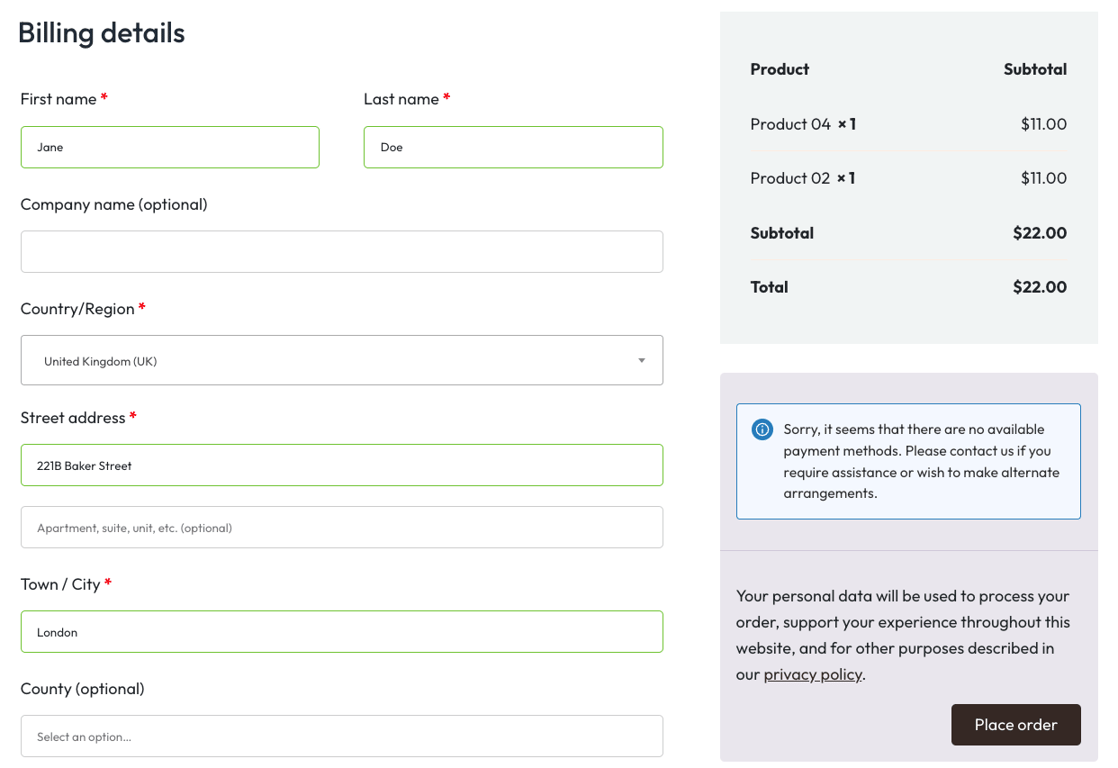Click inside the First name field
This screenshot has width=1118, height=768.
pos(170,146)
